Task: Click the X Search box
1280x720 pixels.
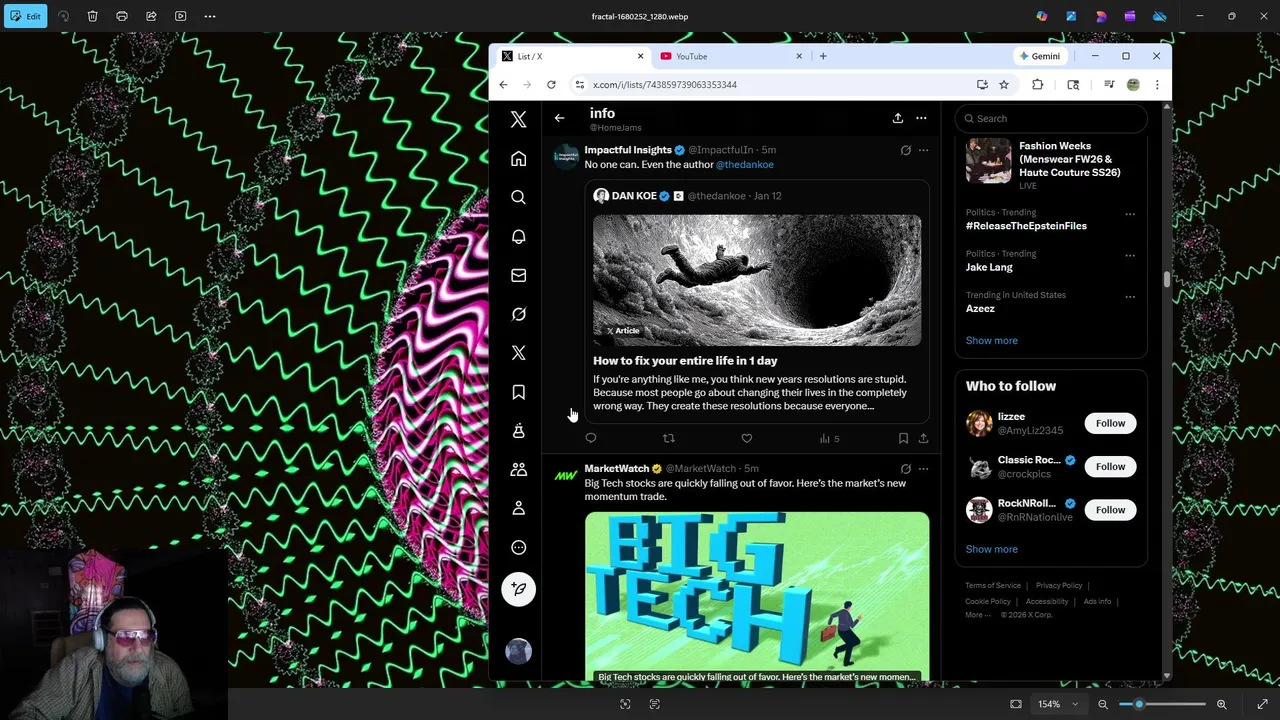Action: point(1051,118)
